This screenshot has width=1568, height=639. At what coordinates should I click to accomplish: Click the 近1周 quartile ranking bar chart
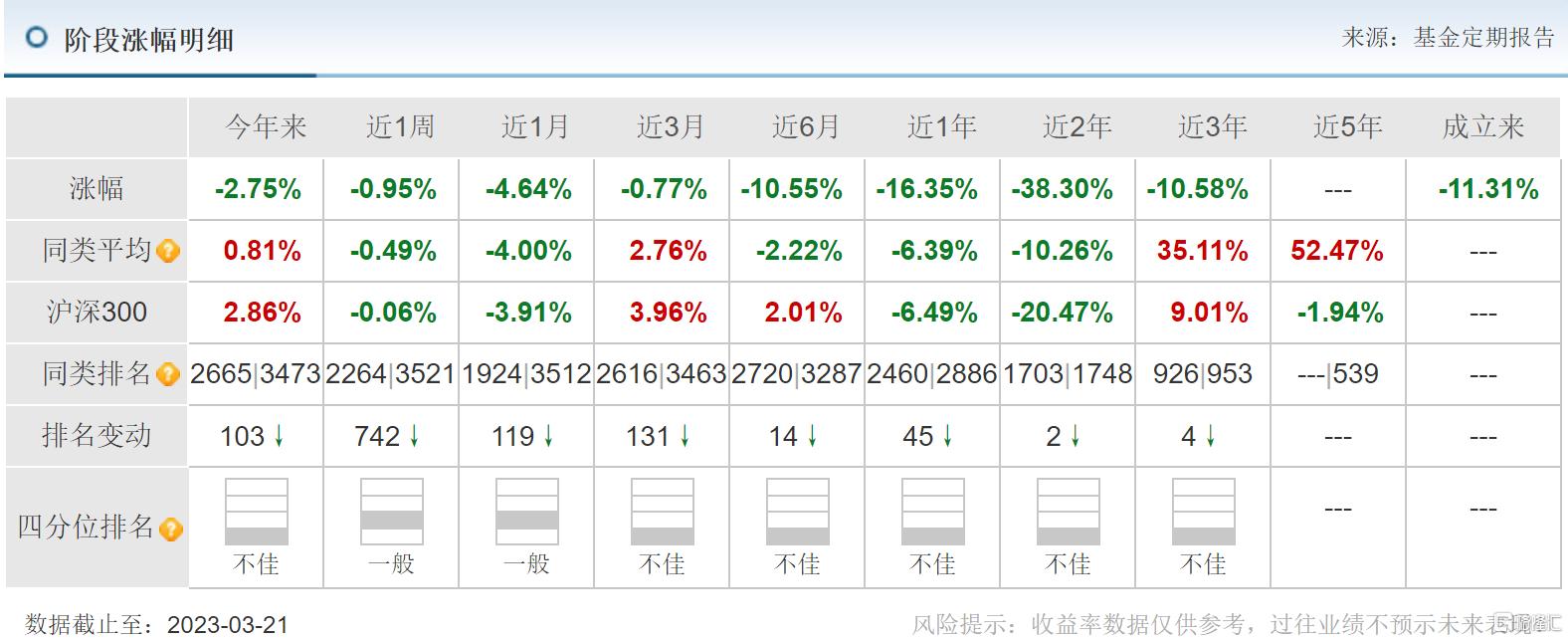[392, 512]
